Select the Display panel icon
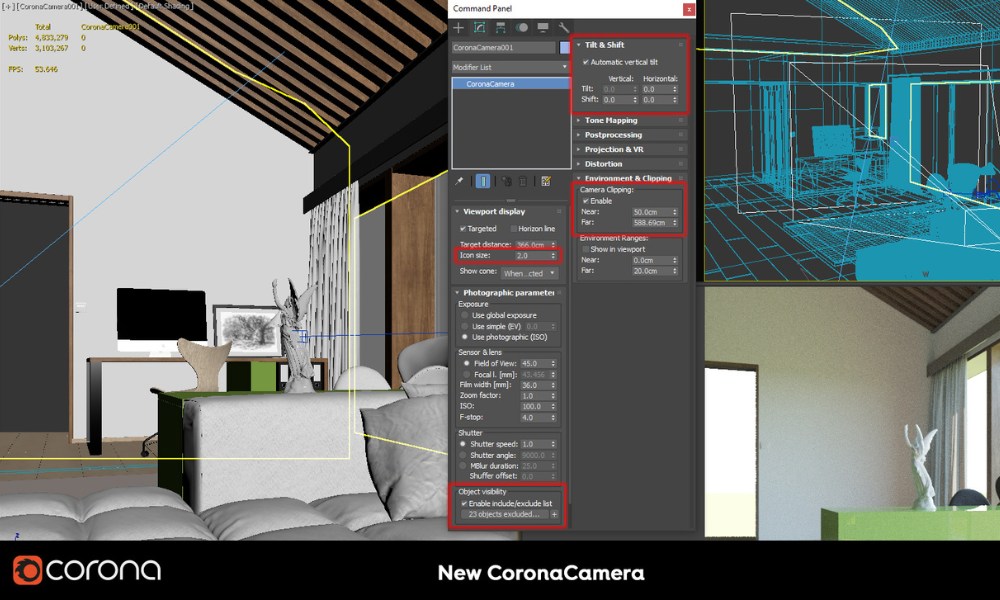Image resolution: width=1000 pixels, height=600 pixels. [544, 27]
